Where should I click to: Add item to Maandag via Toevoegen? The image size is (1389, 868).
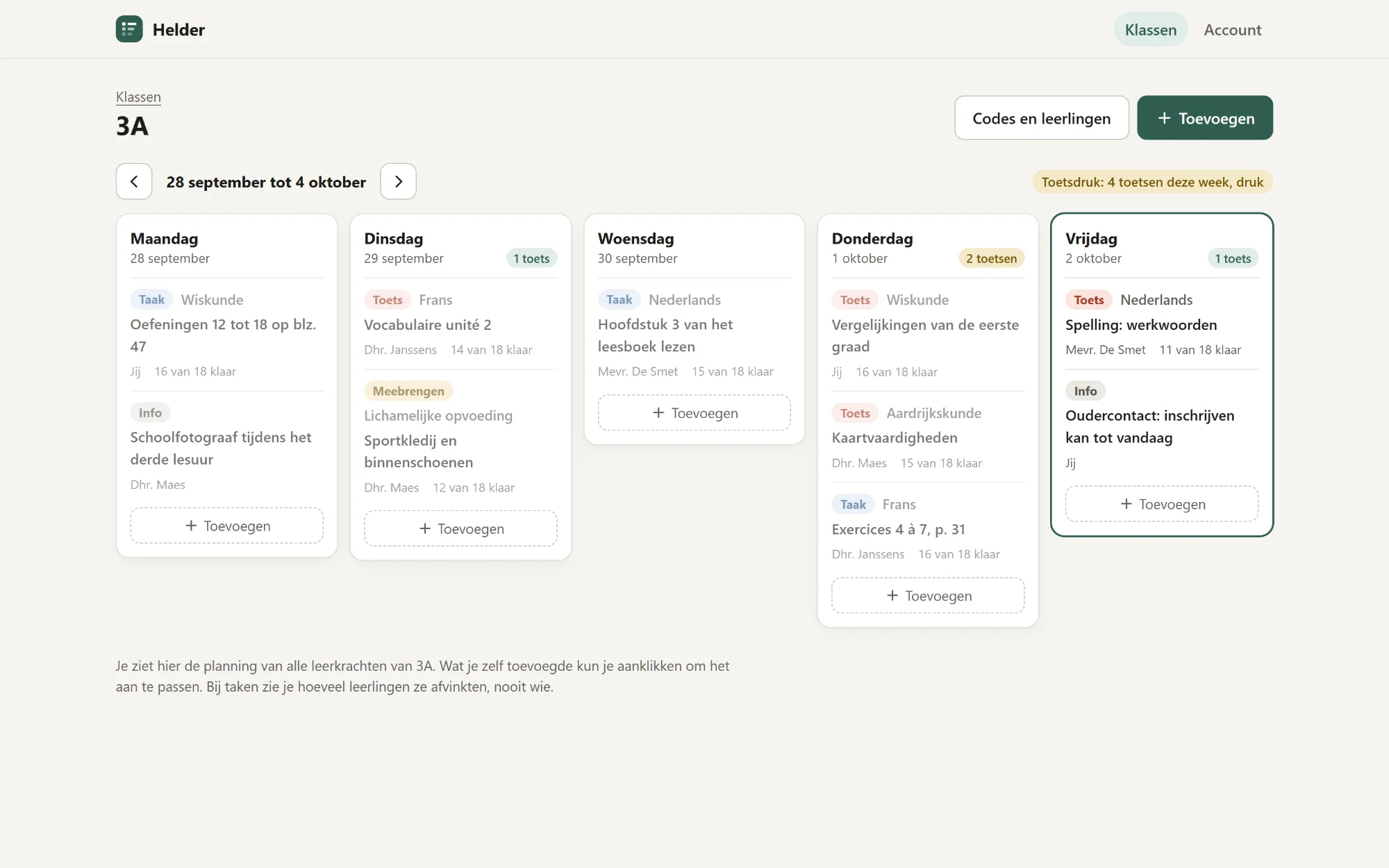pos(227,526)
